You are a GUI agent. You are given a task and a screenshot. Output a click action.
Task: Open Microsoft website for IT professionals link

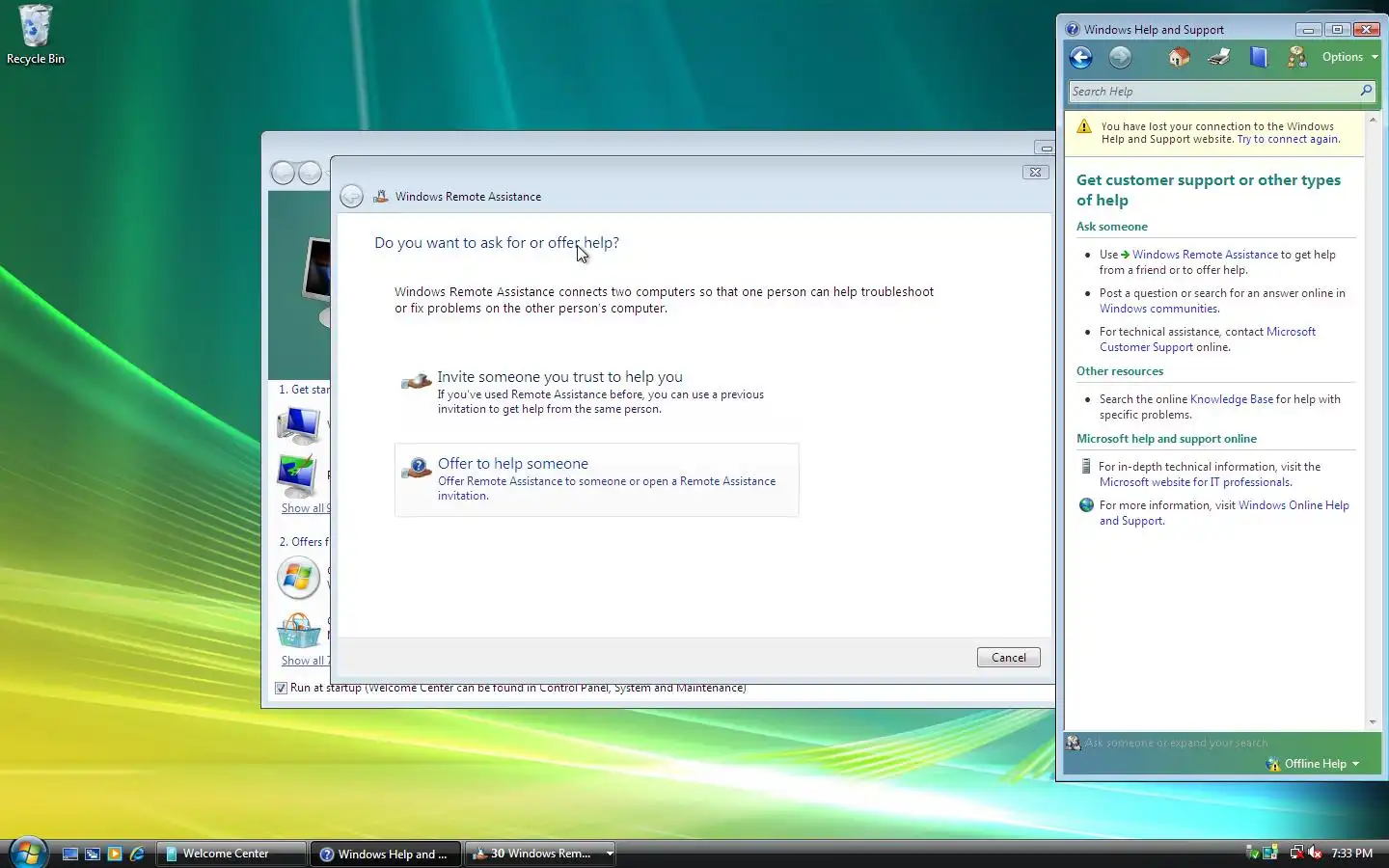1194,482
